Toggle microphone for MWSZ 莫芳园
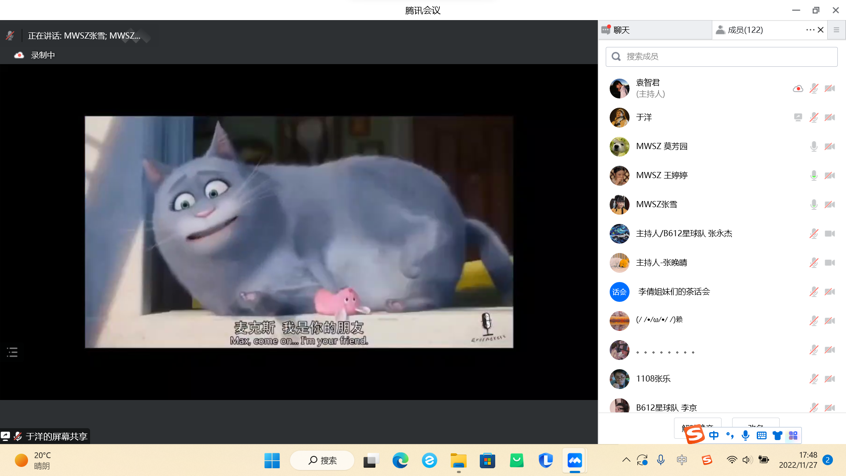The height and width of the screenshot is (476, 846). 814,147
